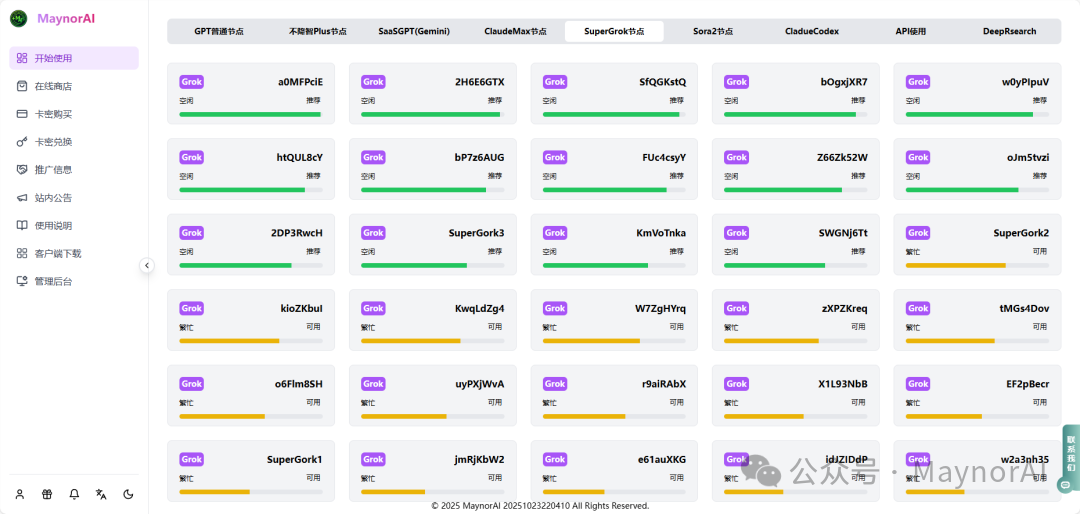Click the language translate icon
1080x514 pixels.
coord(101,494)
